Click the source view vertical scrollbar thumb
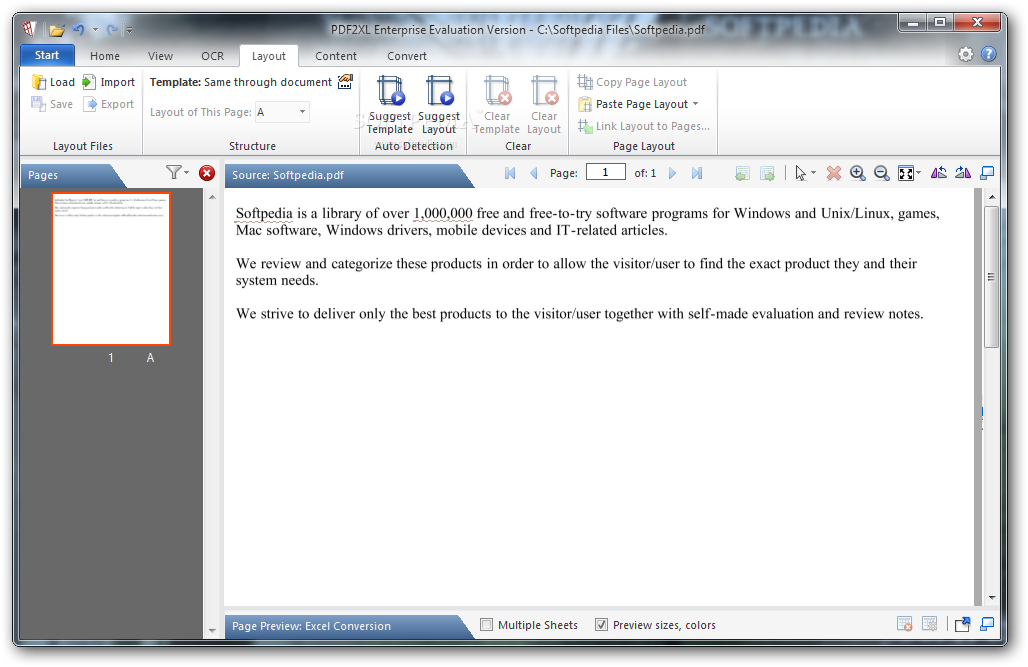Screen dimensions: 1028x667 [991, 276]
